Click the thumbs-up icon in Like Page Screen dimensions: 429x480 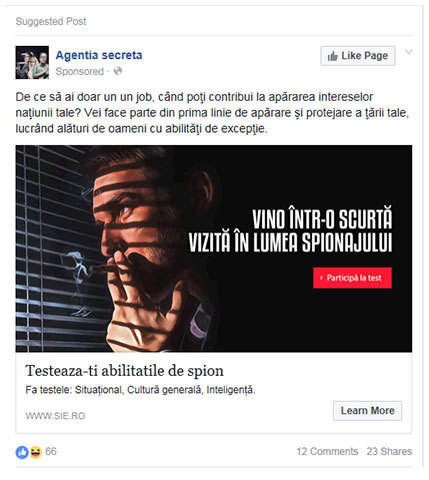332,56
